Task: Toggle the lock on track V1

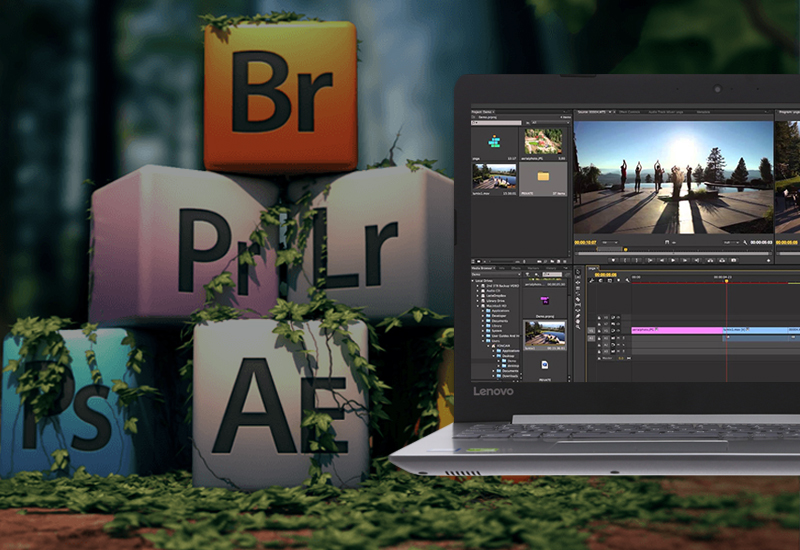Action: pyautogui.click(x=599, y=331)
